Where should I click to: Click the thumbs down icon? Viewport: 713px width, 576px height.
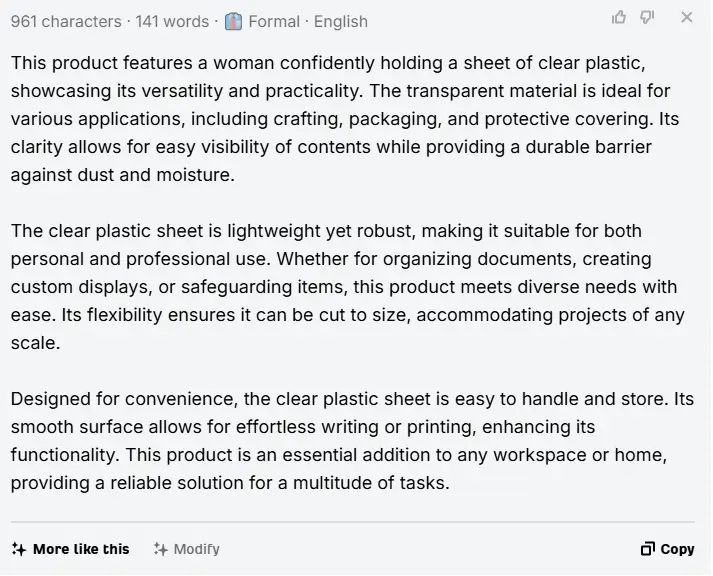(x=647, y=18)
